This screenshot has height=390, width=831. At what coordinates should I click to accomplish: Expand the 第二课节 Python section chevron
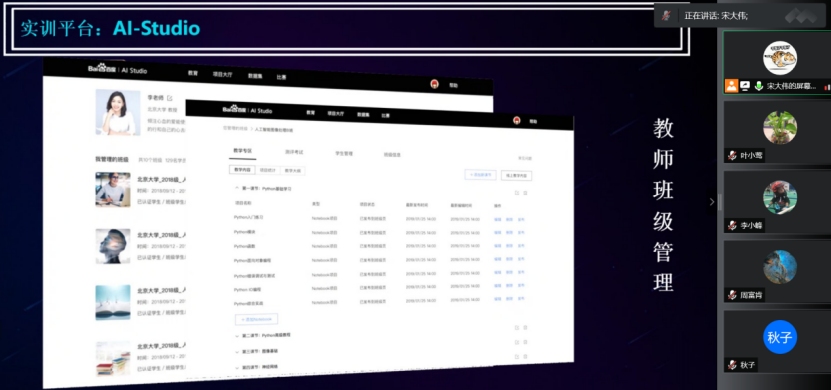pyautogui.click(x=237, y=335)
